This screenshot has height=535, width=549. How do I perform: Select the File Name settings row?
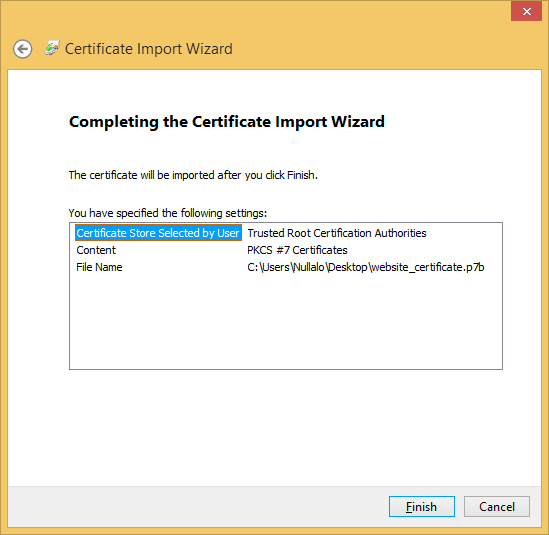coord(286,267)
